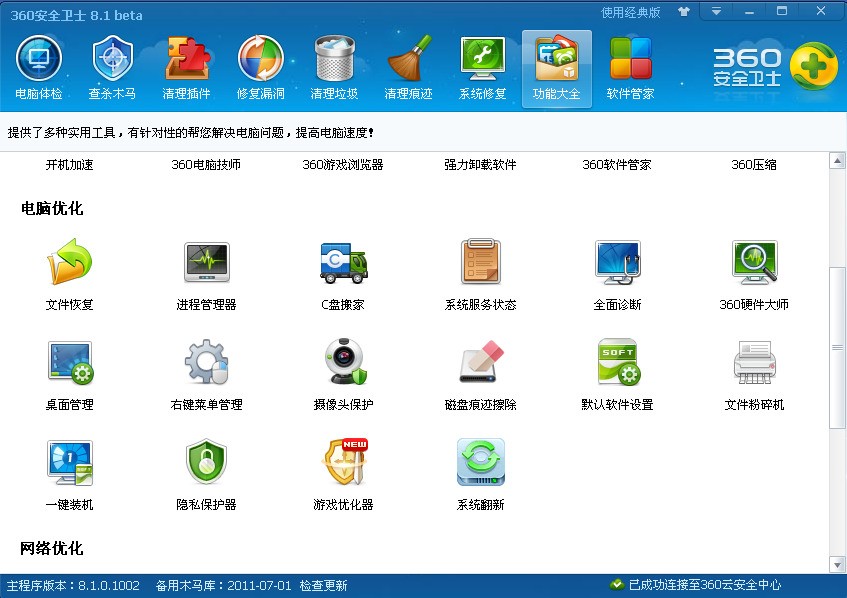Open 清理垃圾 trash cleanup icon

pos(334,69)
